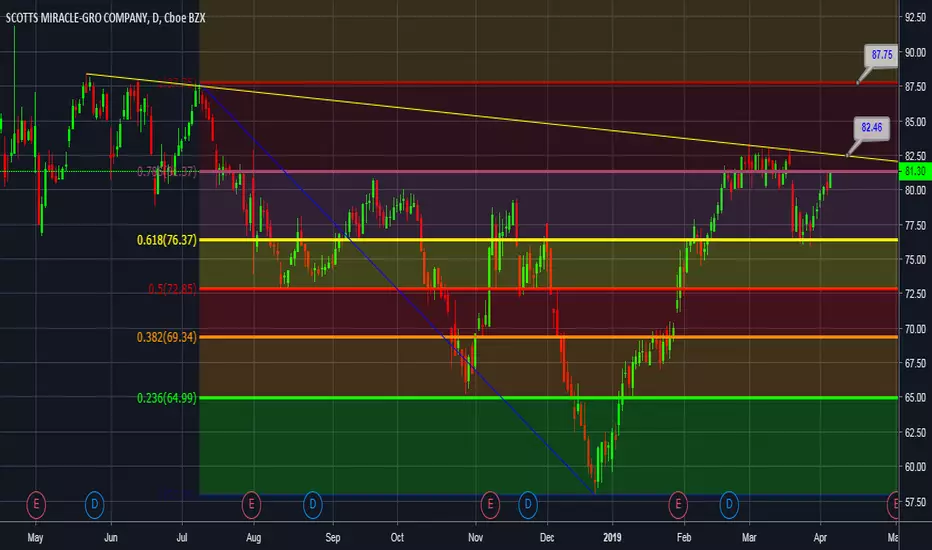The width and height of the screenshot is (932, 550).
Task: Click the Feb label on the time axis
Action: [x=684, y=538]
